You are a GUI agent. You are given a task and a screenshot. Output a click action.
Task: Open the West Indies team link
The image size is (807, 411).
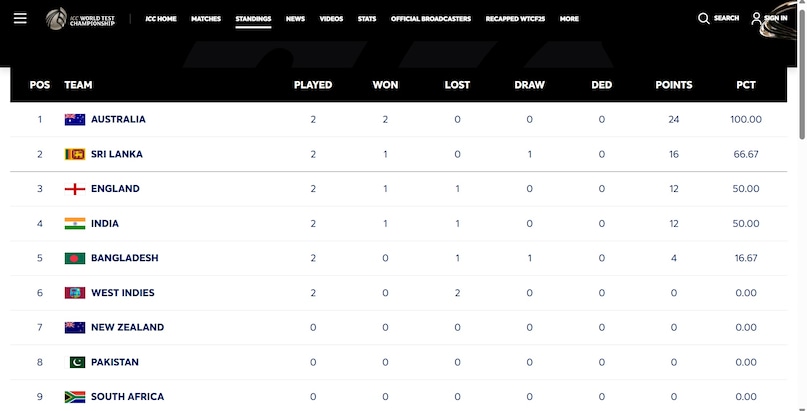122,293
